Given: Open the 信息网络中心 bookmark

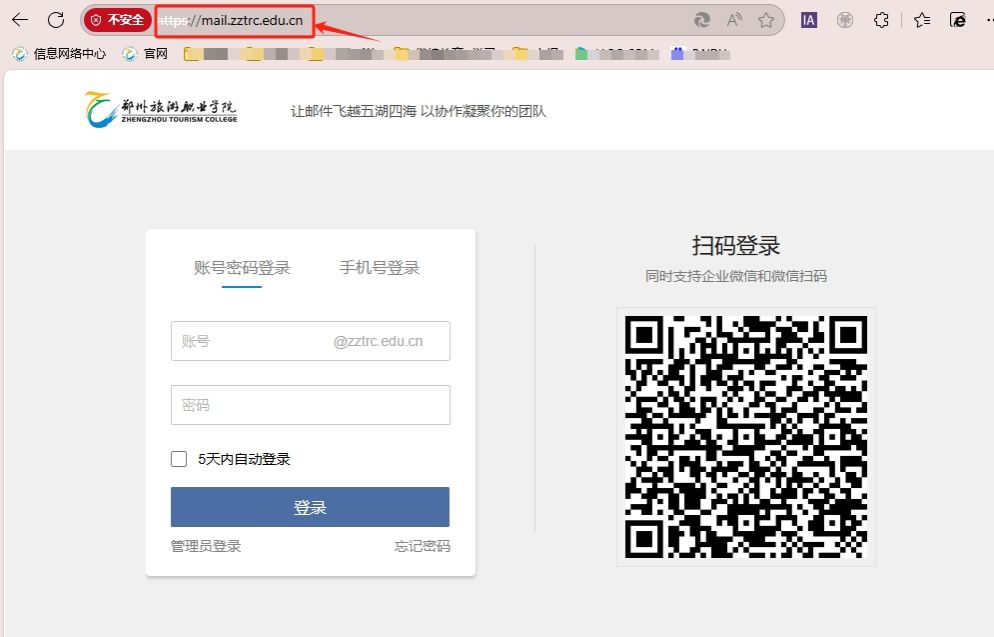Looking at the screenshot, I should (x=60, y=54).
